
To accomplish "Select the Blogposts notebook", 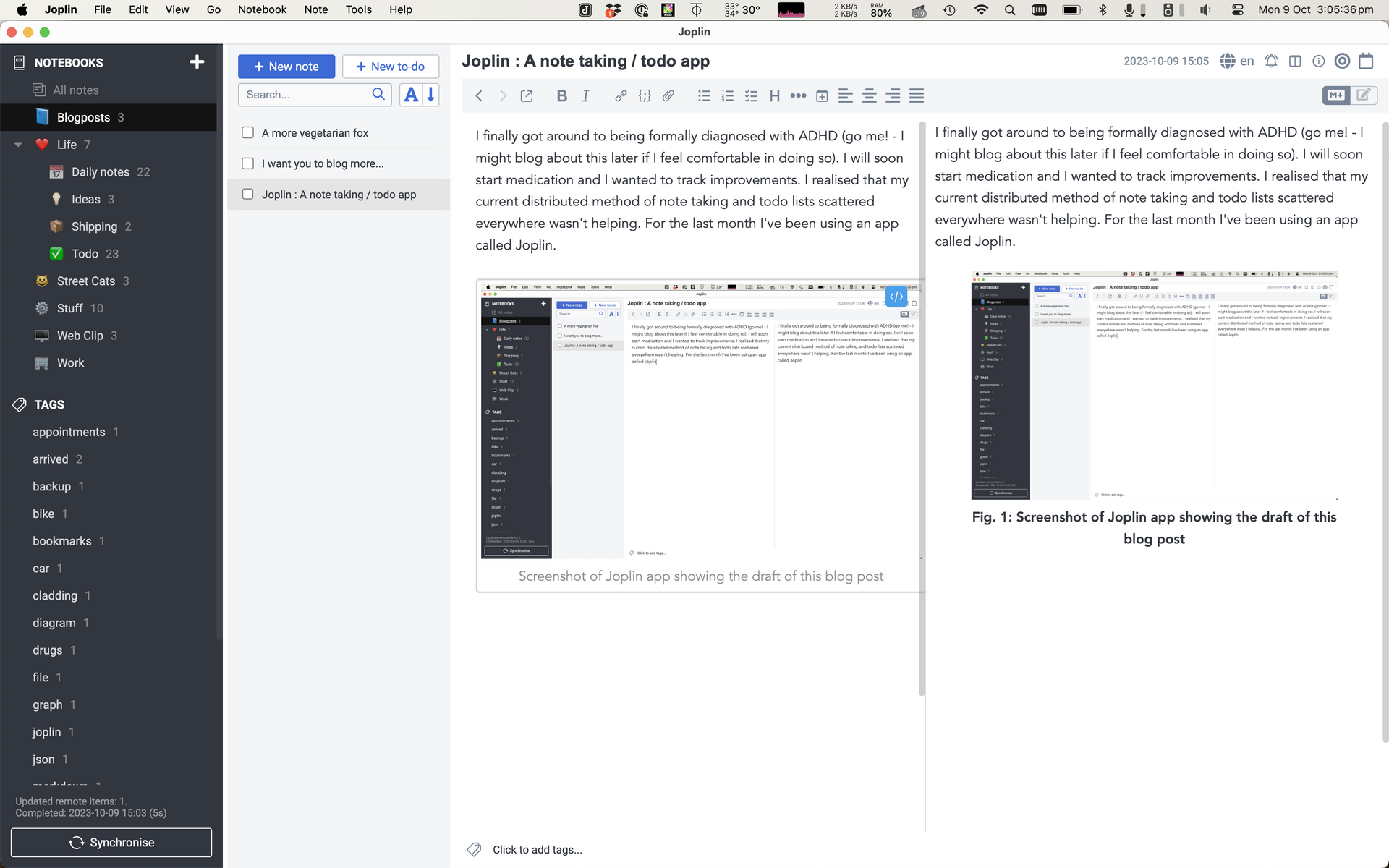I will pyautogui.click(x=83, y=117).
